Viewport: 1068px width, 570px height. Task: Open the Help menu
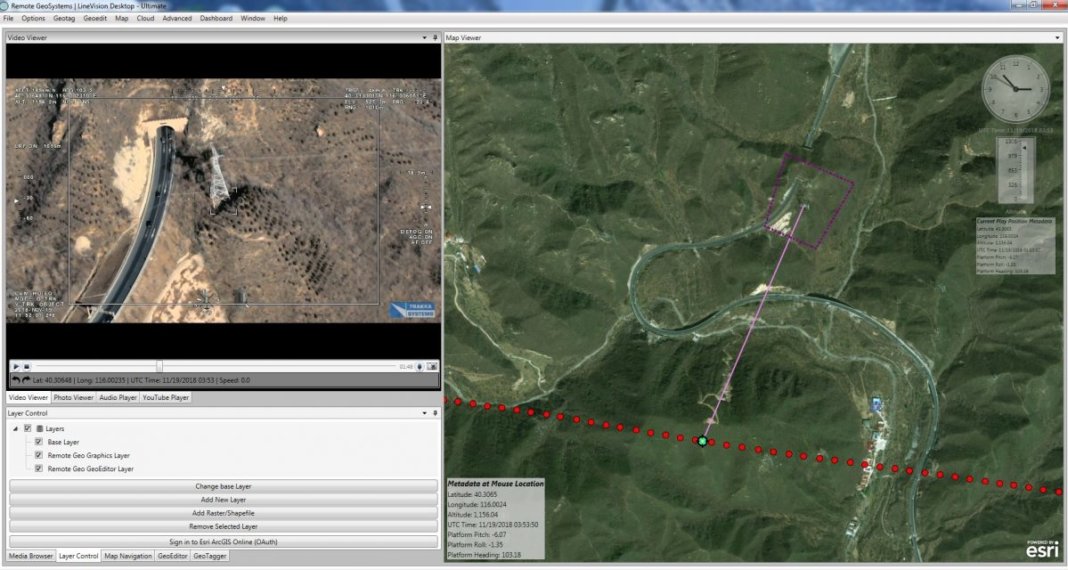click(x=280, y=18)
